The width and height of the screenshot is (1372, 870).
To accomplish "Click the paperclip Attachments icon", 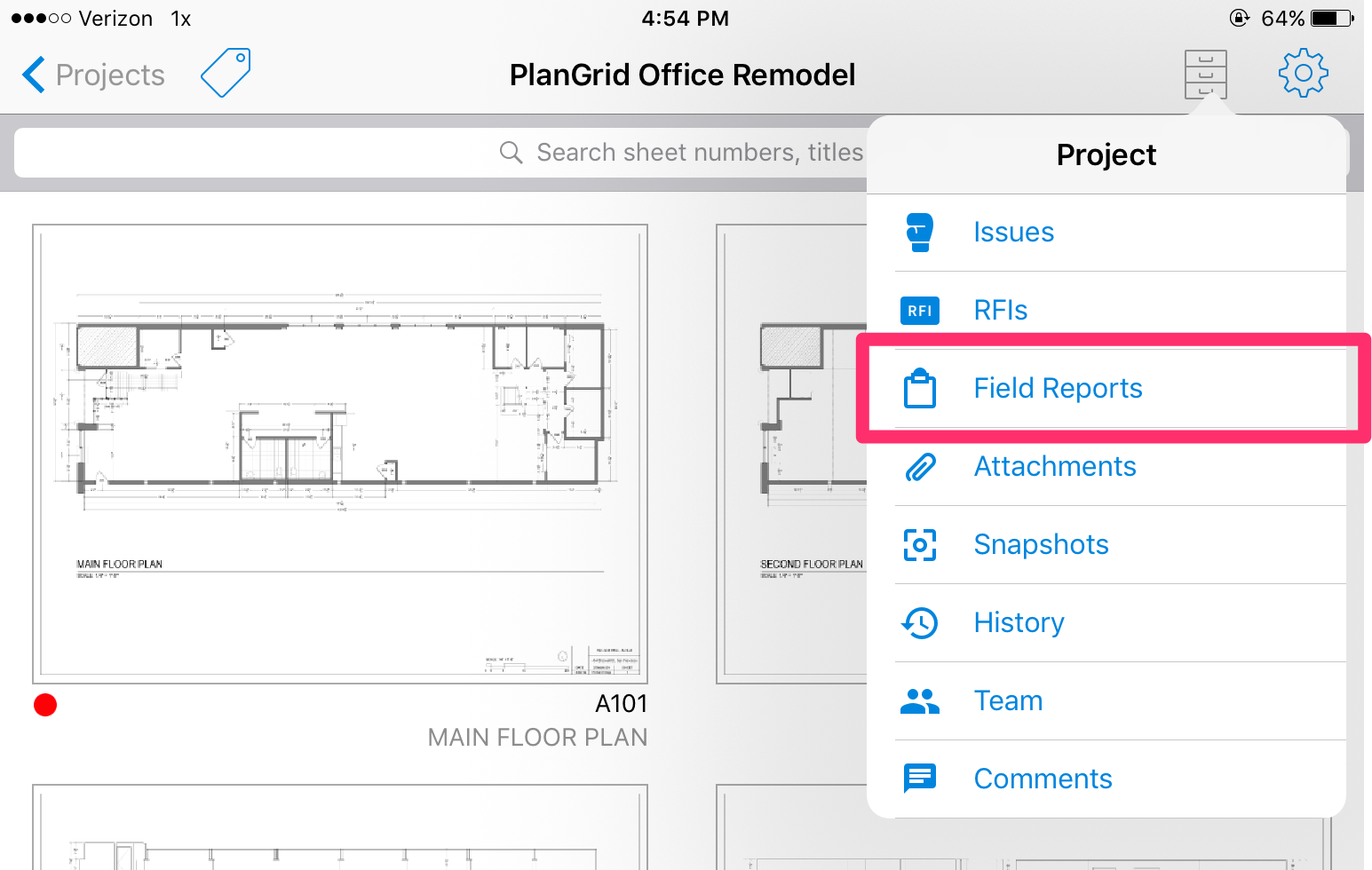I will [x=919, y=466].
